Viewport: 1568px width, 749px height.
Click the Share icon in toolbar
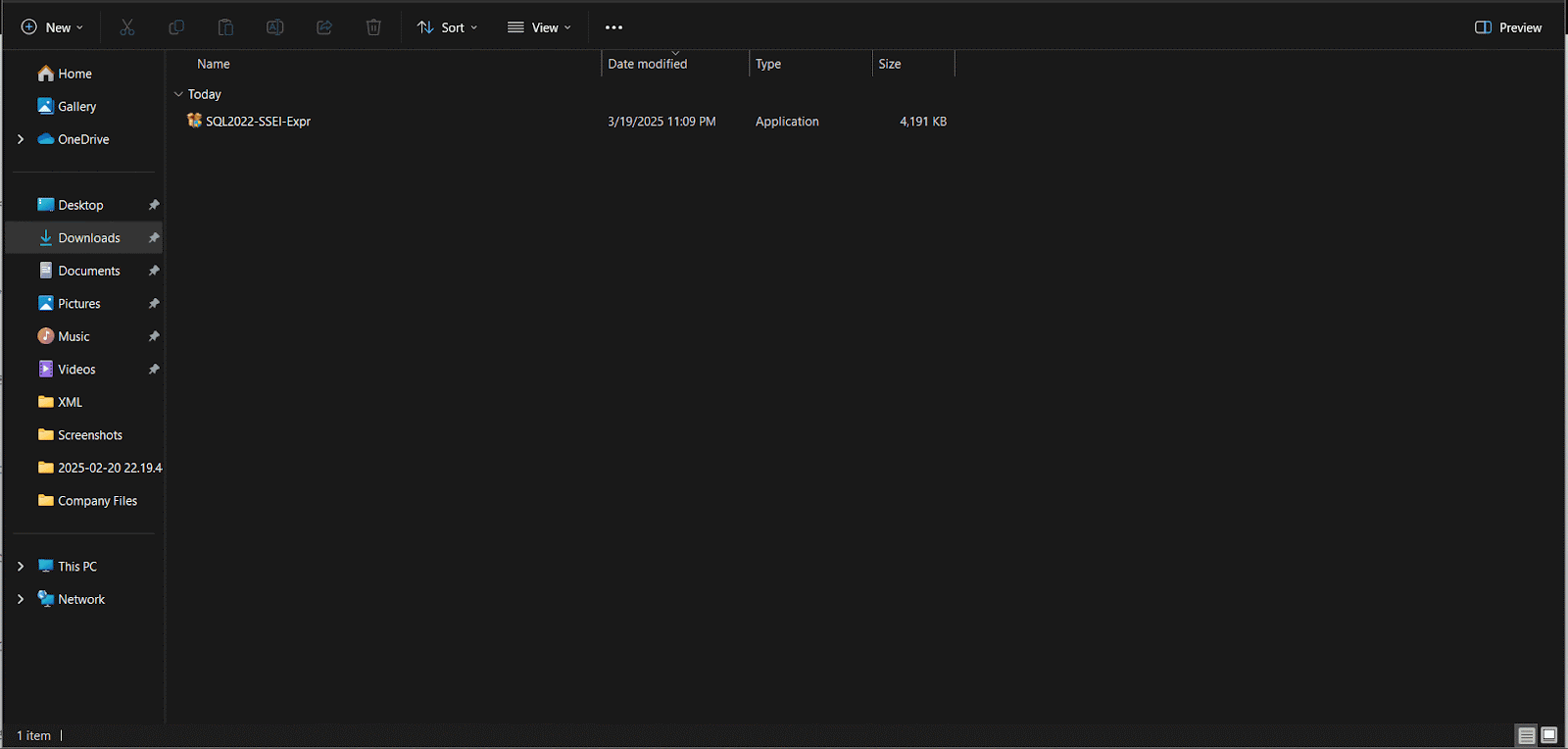[324, 27]
